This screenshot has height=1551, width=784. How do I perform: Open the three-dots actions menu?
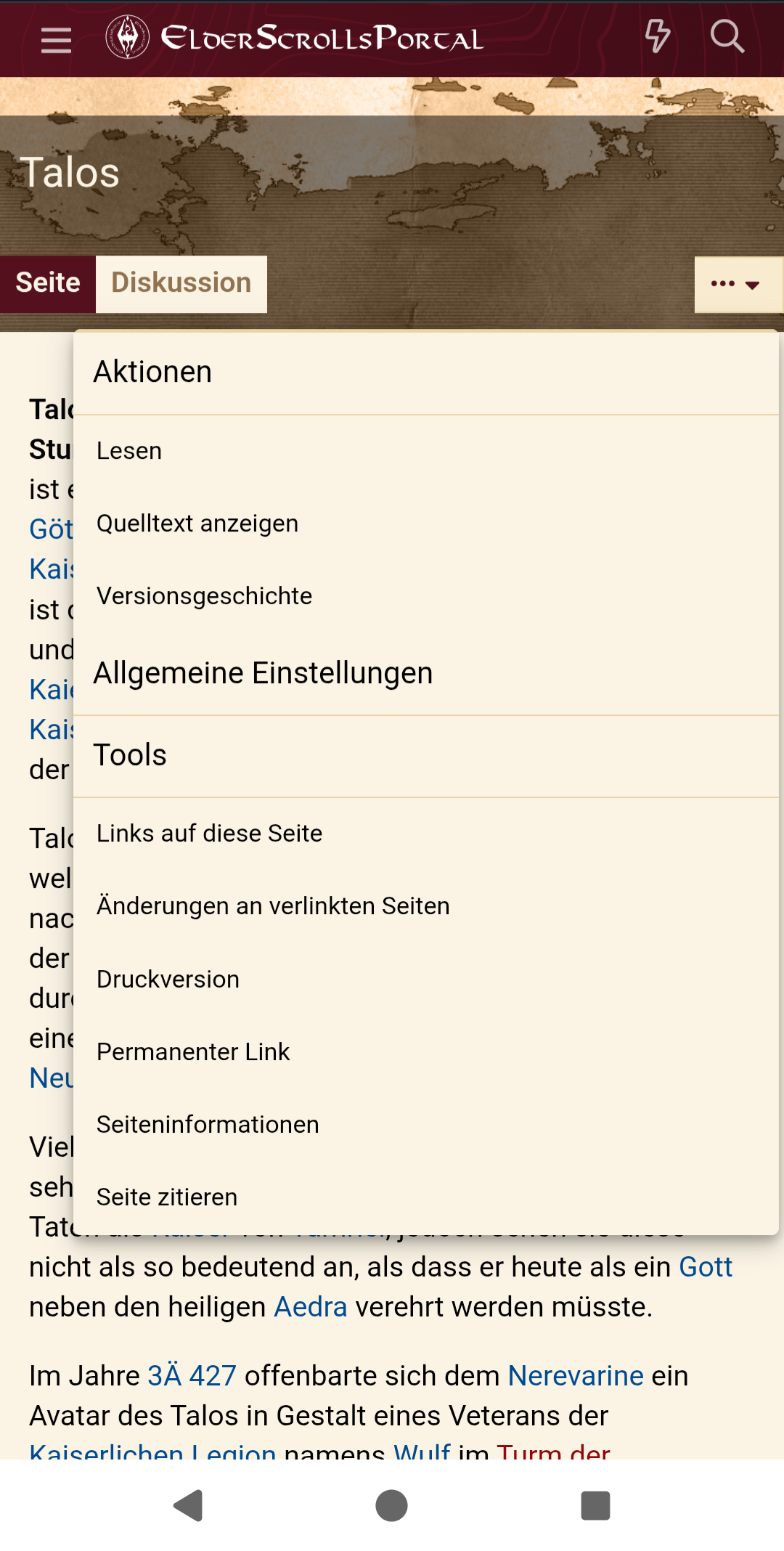click(x=724, y=283)
